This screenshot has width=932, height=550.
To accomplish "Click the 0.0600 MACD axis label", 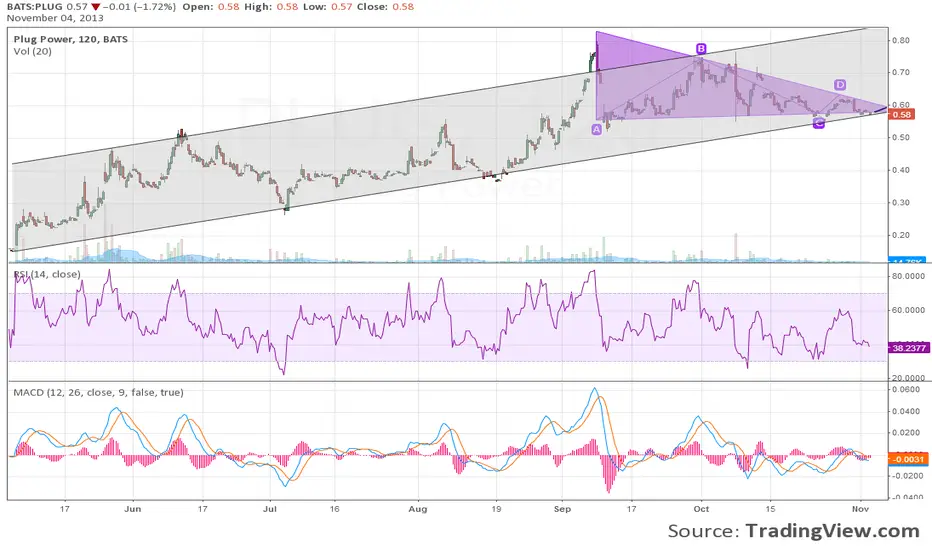I will click(x=907, y=389).
